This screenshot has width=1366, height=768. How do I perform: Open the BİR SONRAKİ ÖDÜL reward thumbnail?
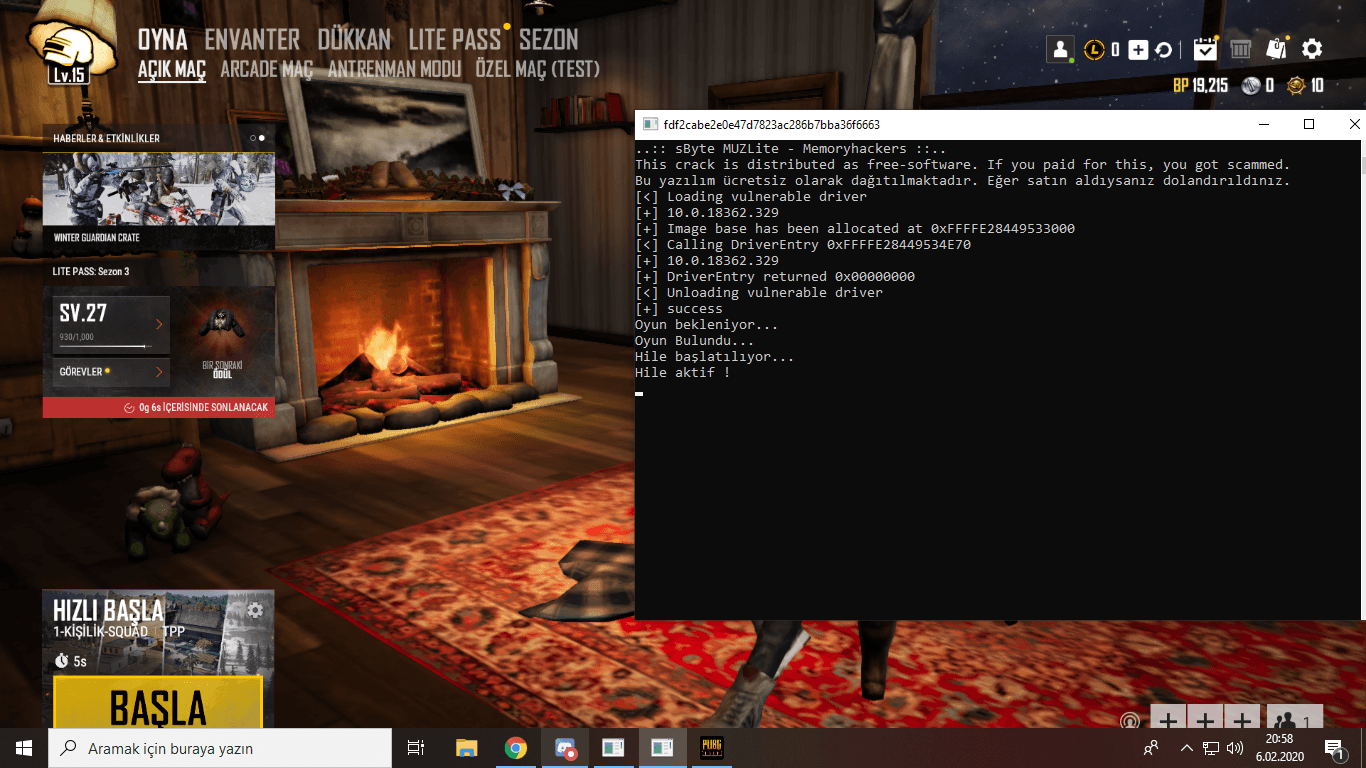tap(223, 342)
